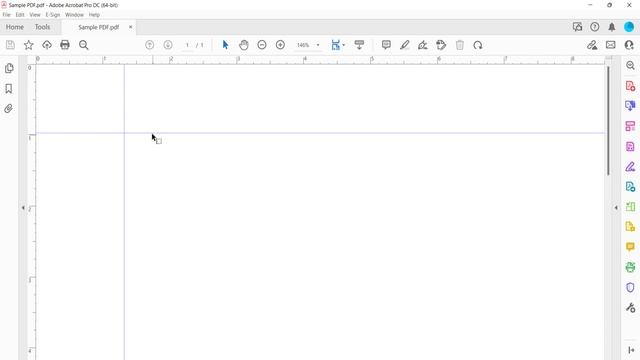The height and width of the screenshot is (360, 640).
Task: Star this file as a favorite
Action: click(29, 45)
